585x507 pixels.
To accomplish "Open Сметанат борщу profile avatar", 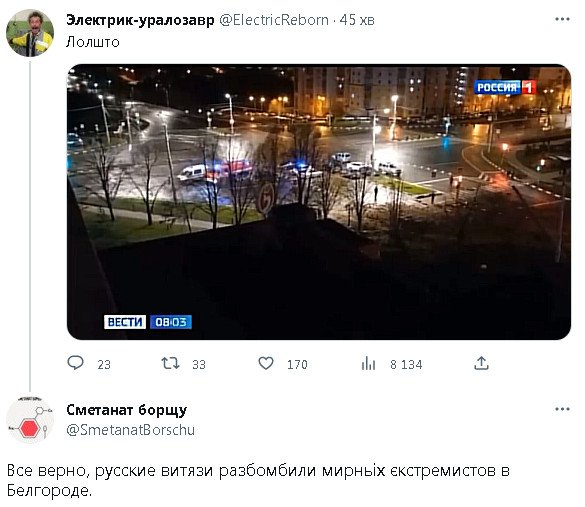I will pos(30,420).
